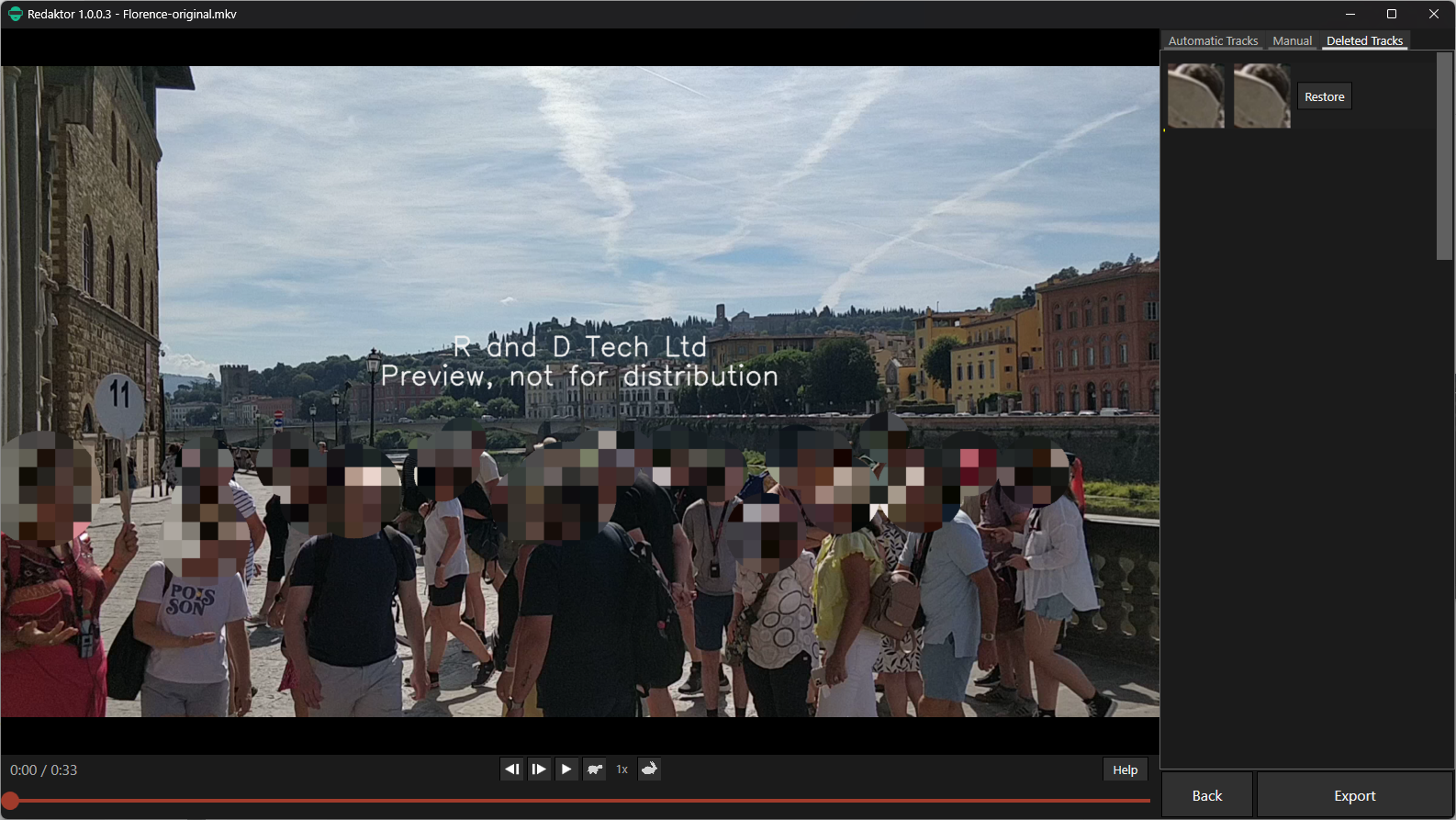Select second deleted track thumbnail
This screenshot has height=820, width=1456.
tap(1261, 95)
